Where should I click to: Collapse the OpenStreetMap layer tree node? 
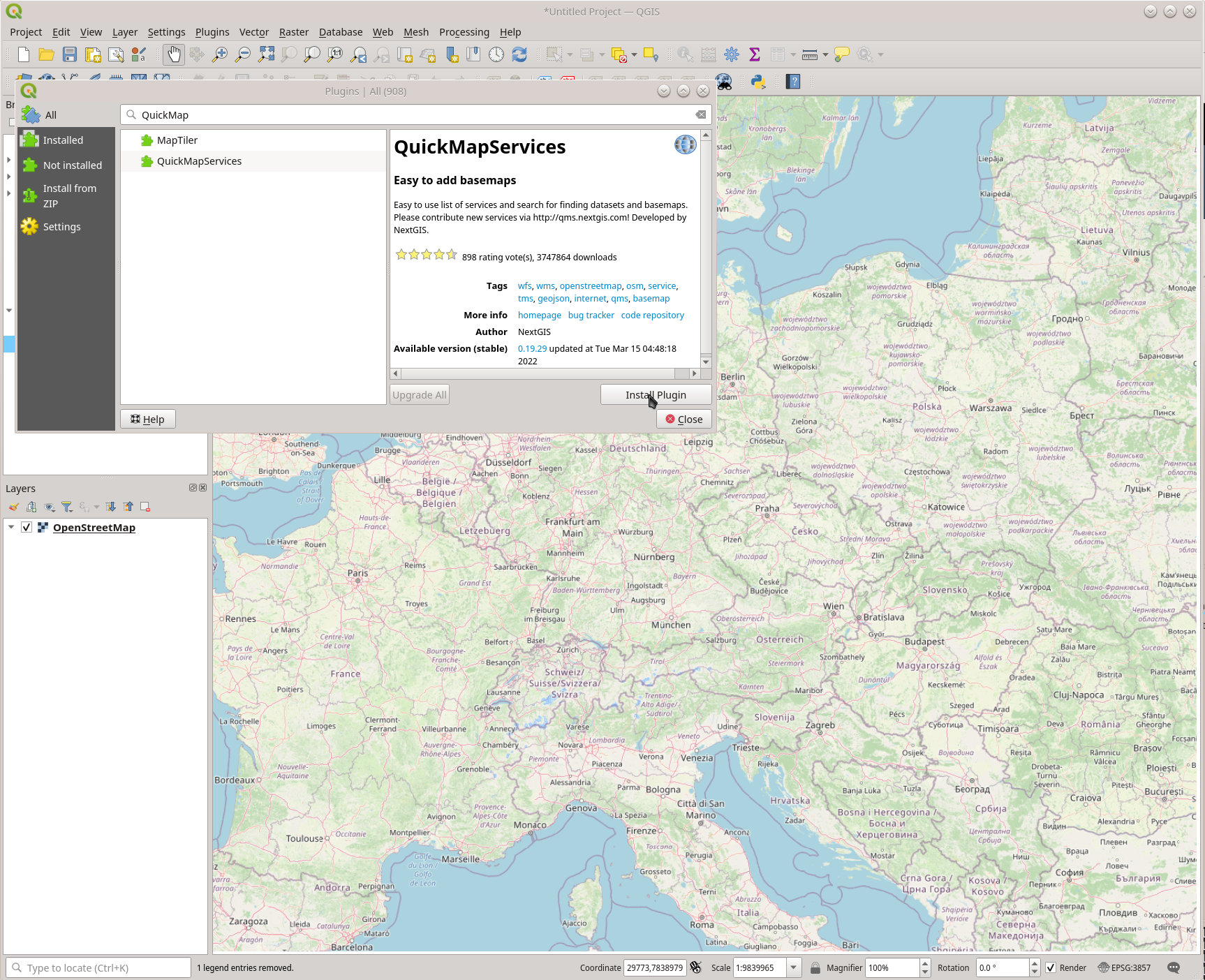point(11,528)
